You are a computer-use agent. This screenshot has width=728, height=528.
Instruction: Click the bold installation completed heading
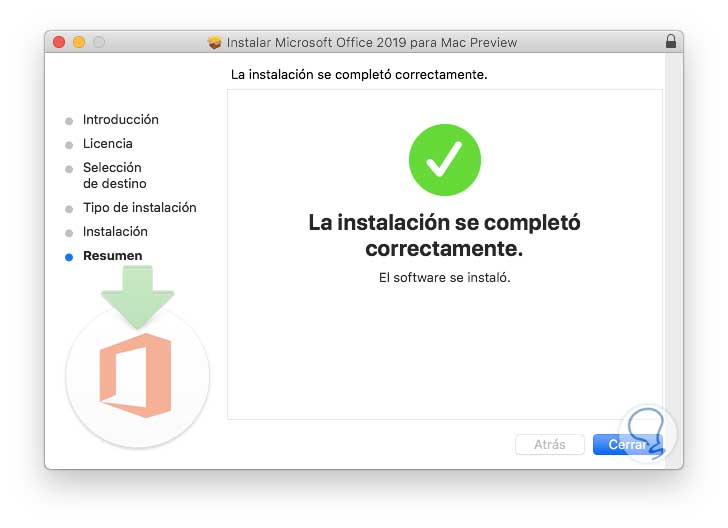pos(444,235)
